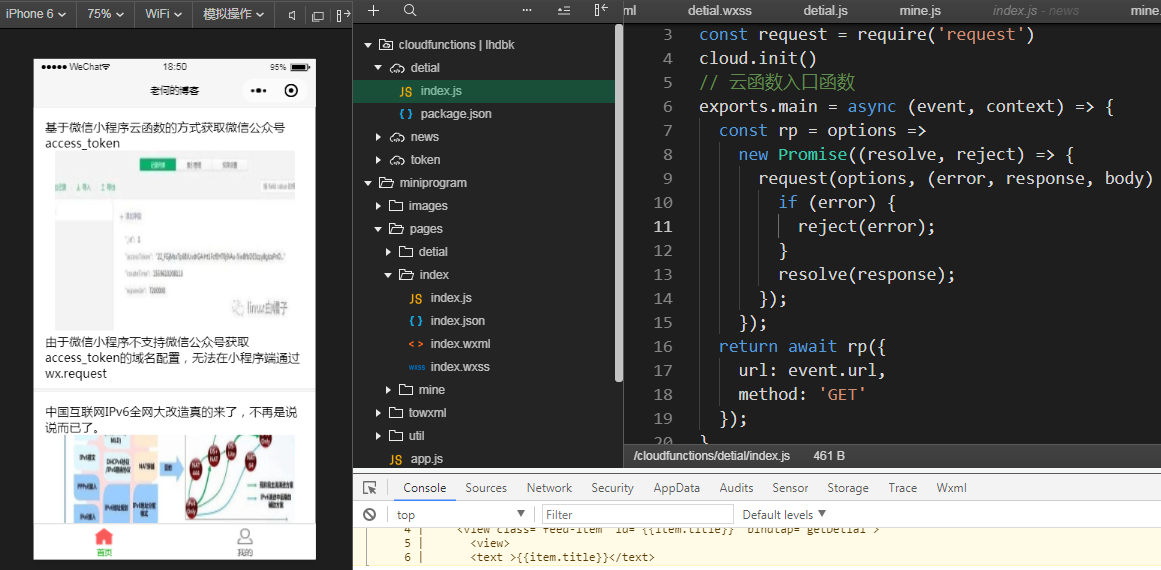This screenshot has width=1161, height=570.
Task: Open the Default levels dropdown
Action: coord(784,514)
